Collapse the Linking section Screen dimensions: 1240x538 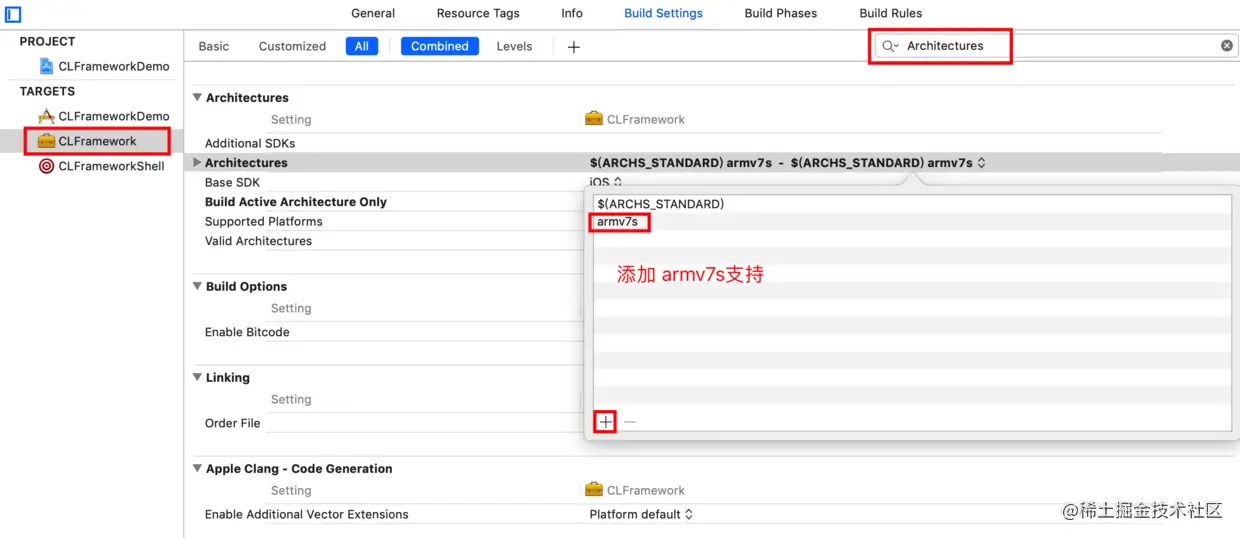click(x=197, y=377)
